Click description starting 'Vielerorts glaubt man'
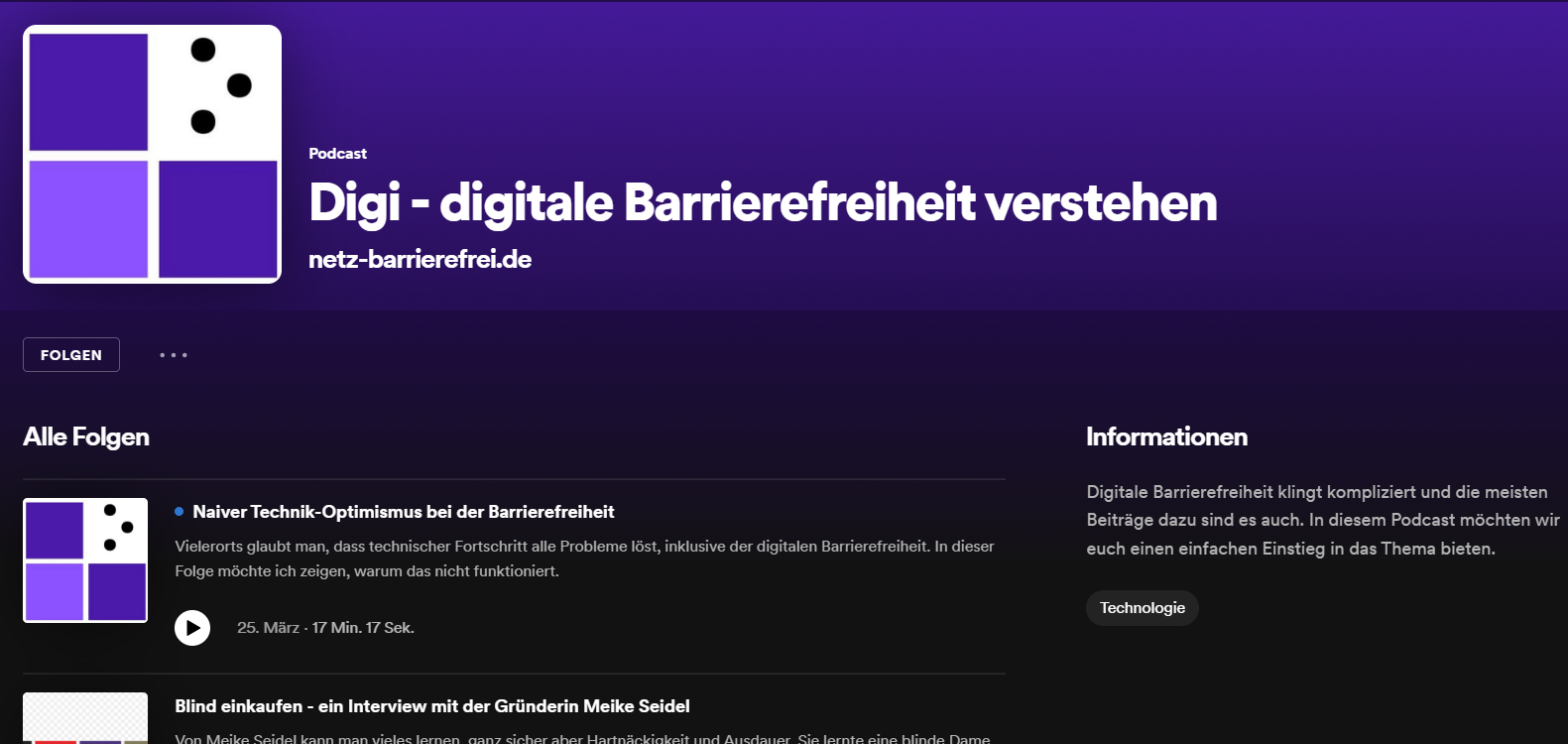 pyautogui.click(x=584, y=558)
